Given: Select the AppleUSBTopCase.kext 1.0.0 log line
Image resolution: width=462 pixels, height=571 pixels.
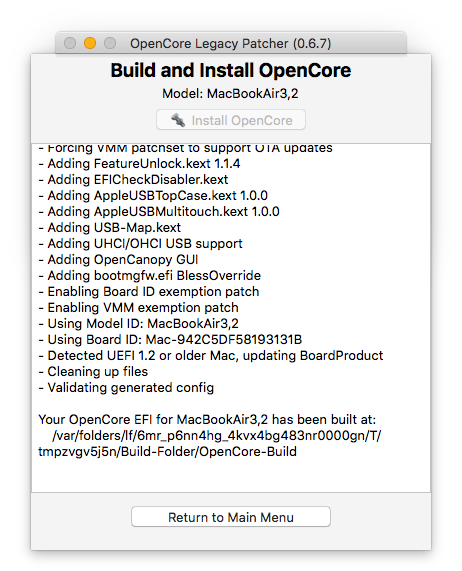Looking at the screenshot, I should [x=153, y=196].
